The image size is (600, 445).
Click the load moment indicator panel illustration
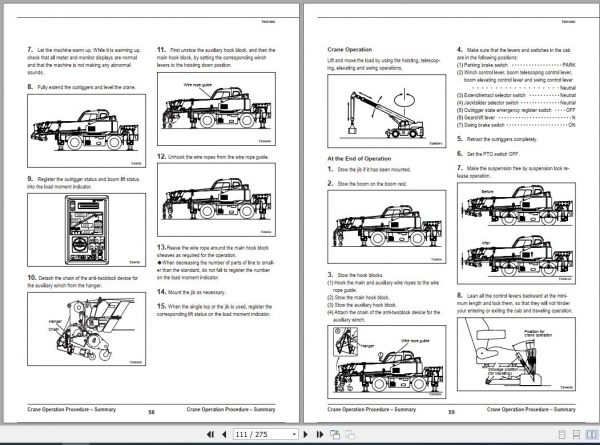tap(86, 230)
